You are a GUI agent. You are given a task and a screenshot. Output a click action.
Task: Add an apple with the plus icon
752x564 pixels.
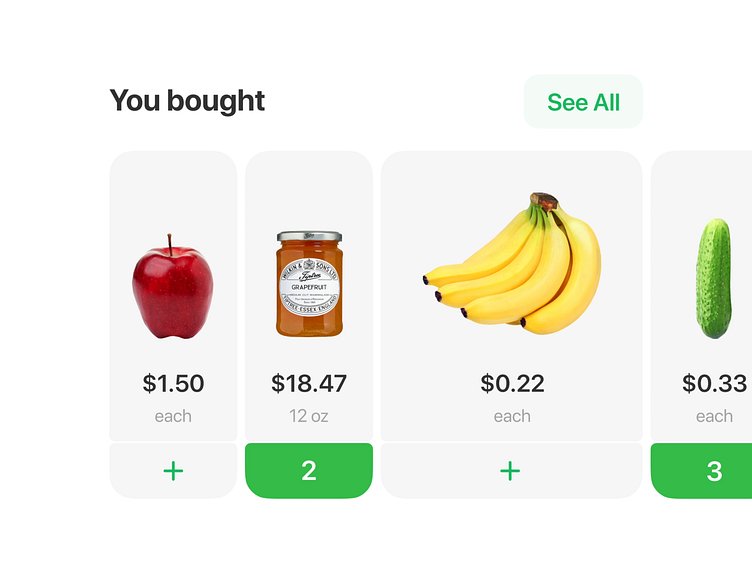(x=173, y=471)
